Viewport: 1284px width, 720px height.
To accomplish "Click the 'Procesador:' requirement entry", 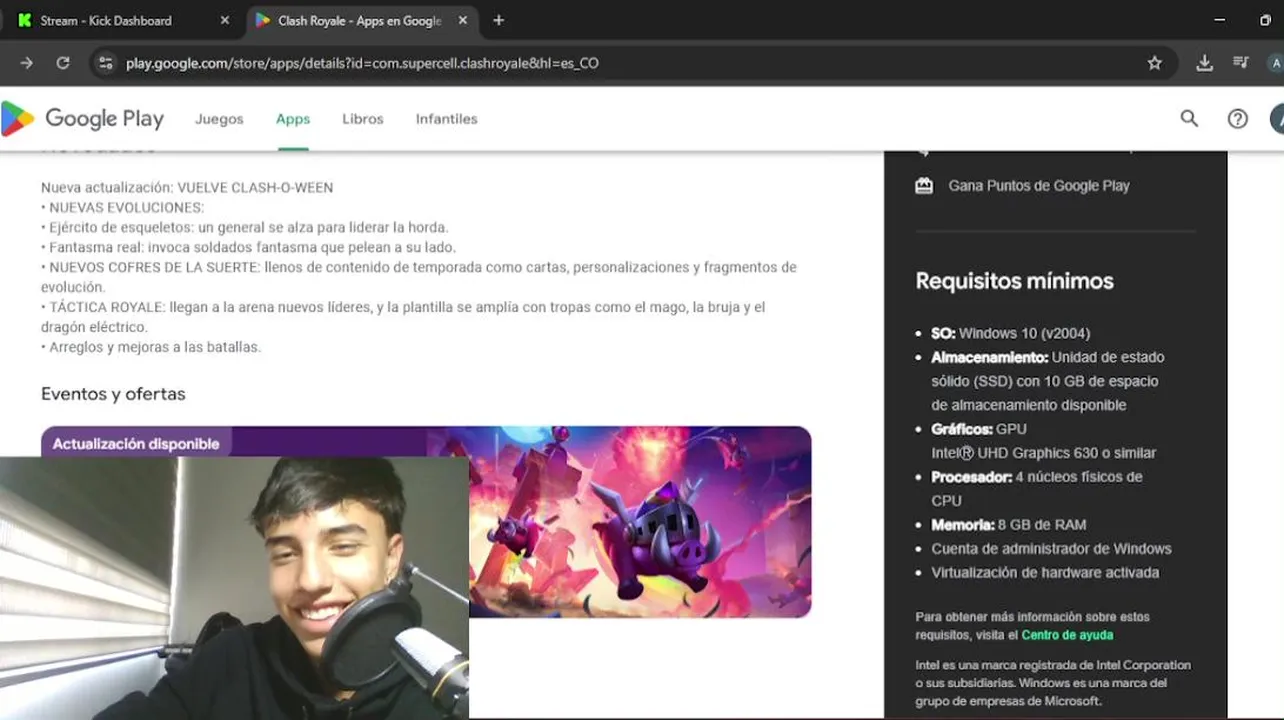I will tap(1037, 489).
